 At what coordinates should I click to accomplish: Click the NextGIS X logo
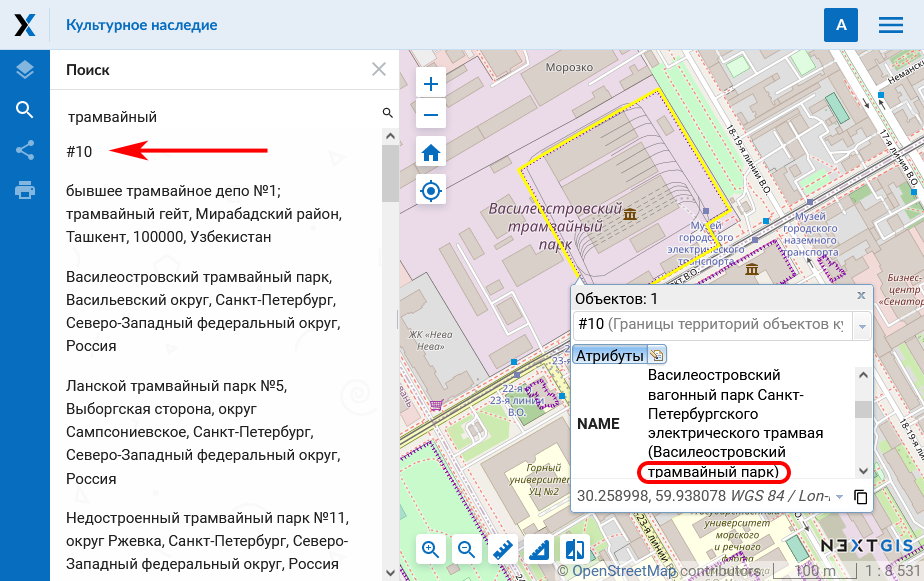[25, 25]
